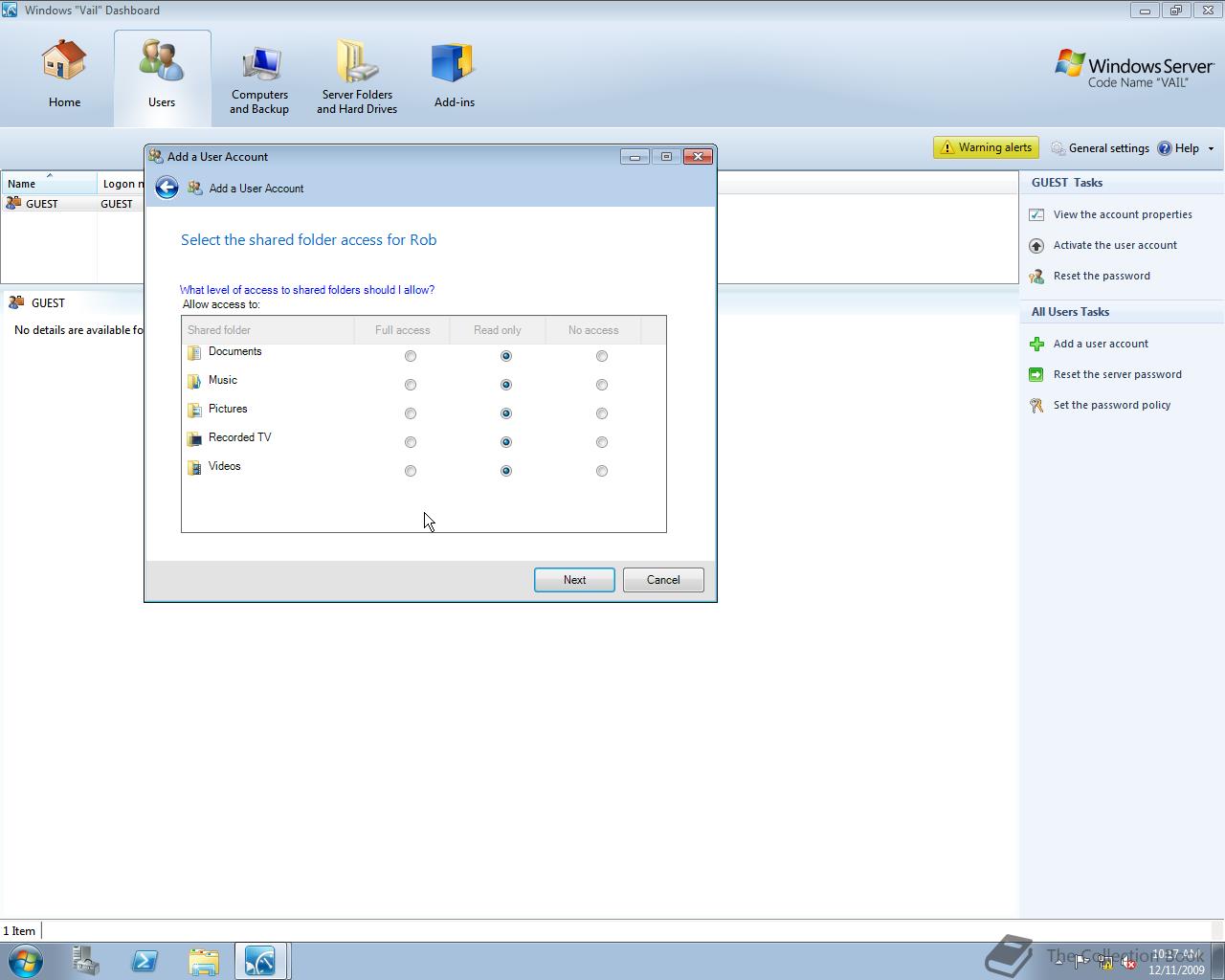
Task: Click the Action Center flag in tray
Action: click(1080, 963)
